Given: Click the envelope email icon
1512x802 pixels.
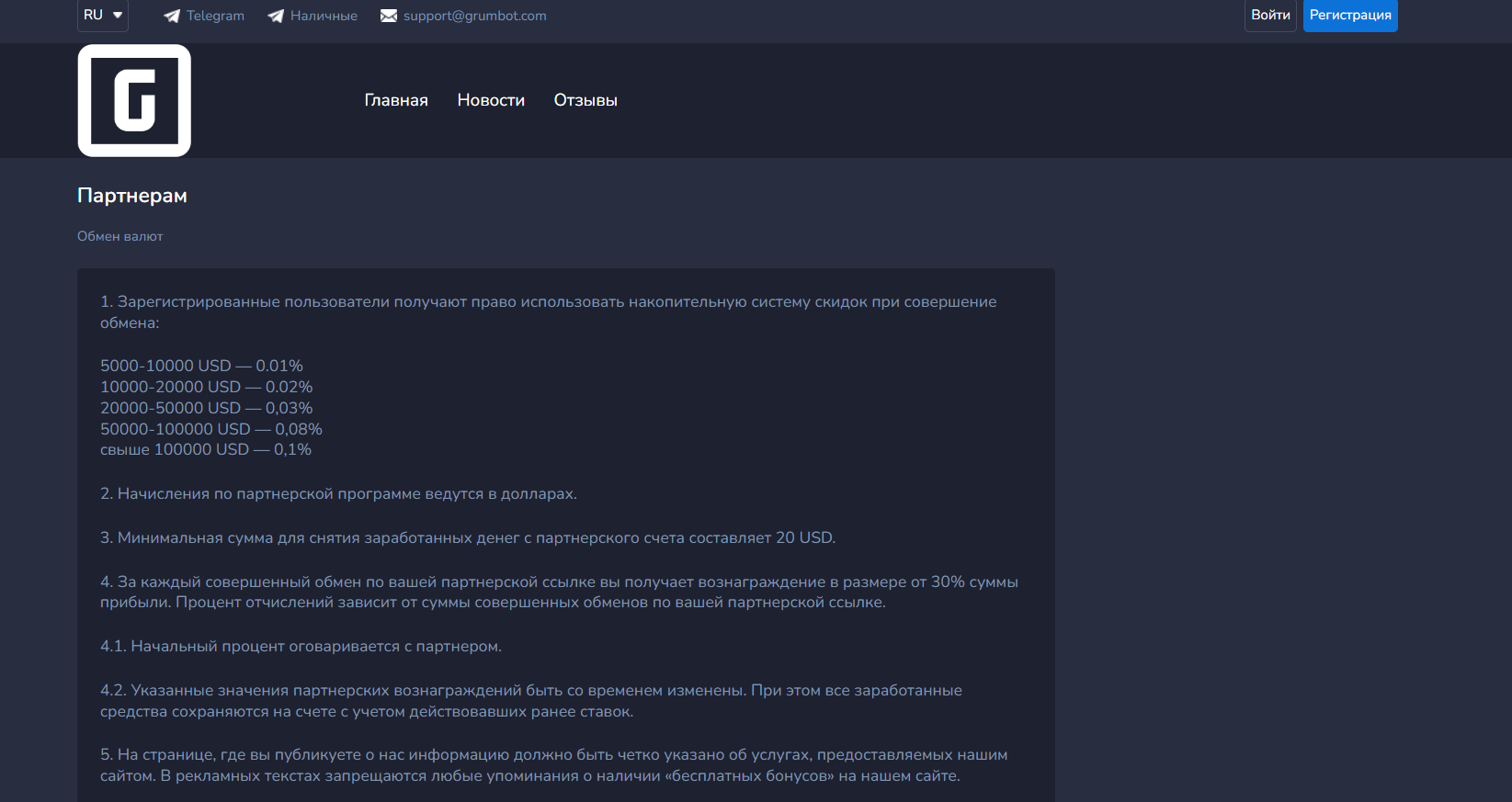Looking at the screenshot, I should 389,16.
